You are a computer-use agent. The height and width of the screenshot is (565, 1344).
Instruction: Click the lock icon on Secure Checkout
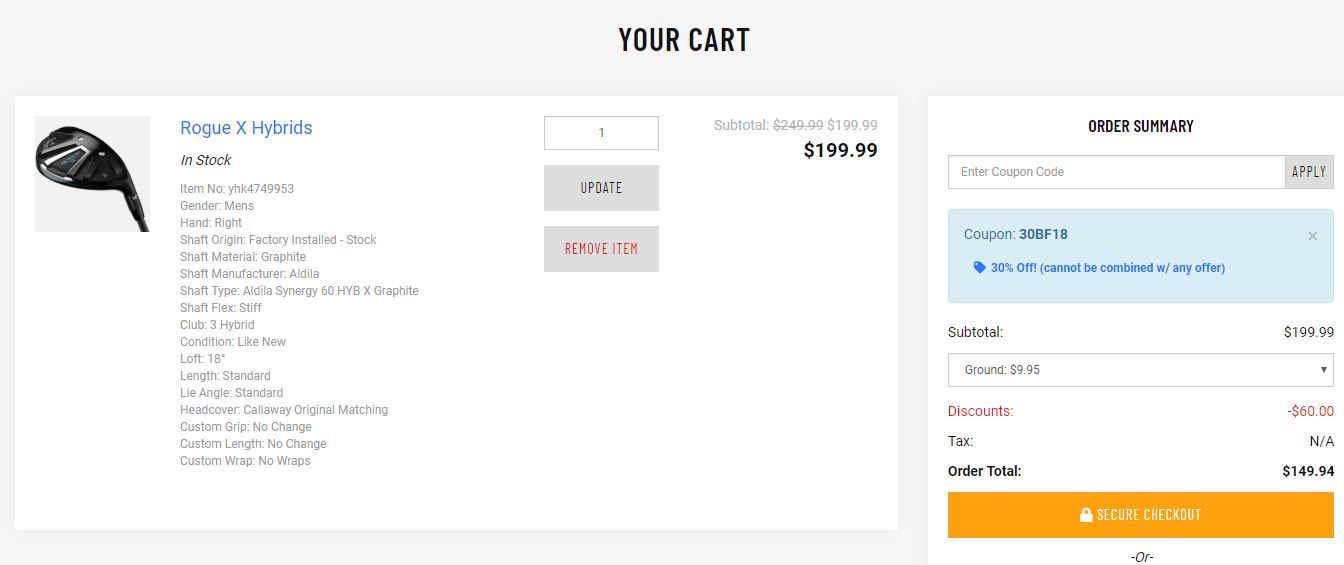coord(1086,515)
